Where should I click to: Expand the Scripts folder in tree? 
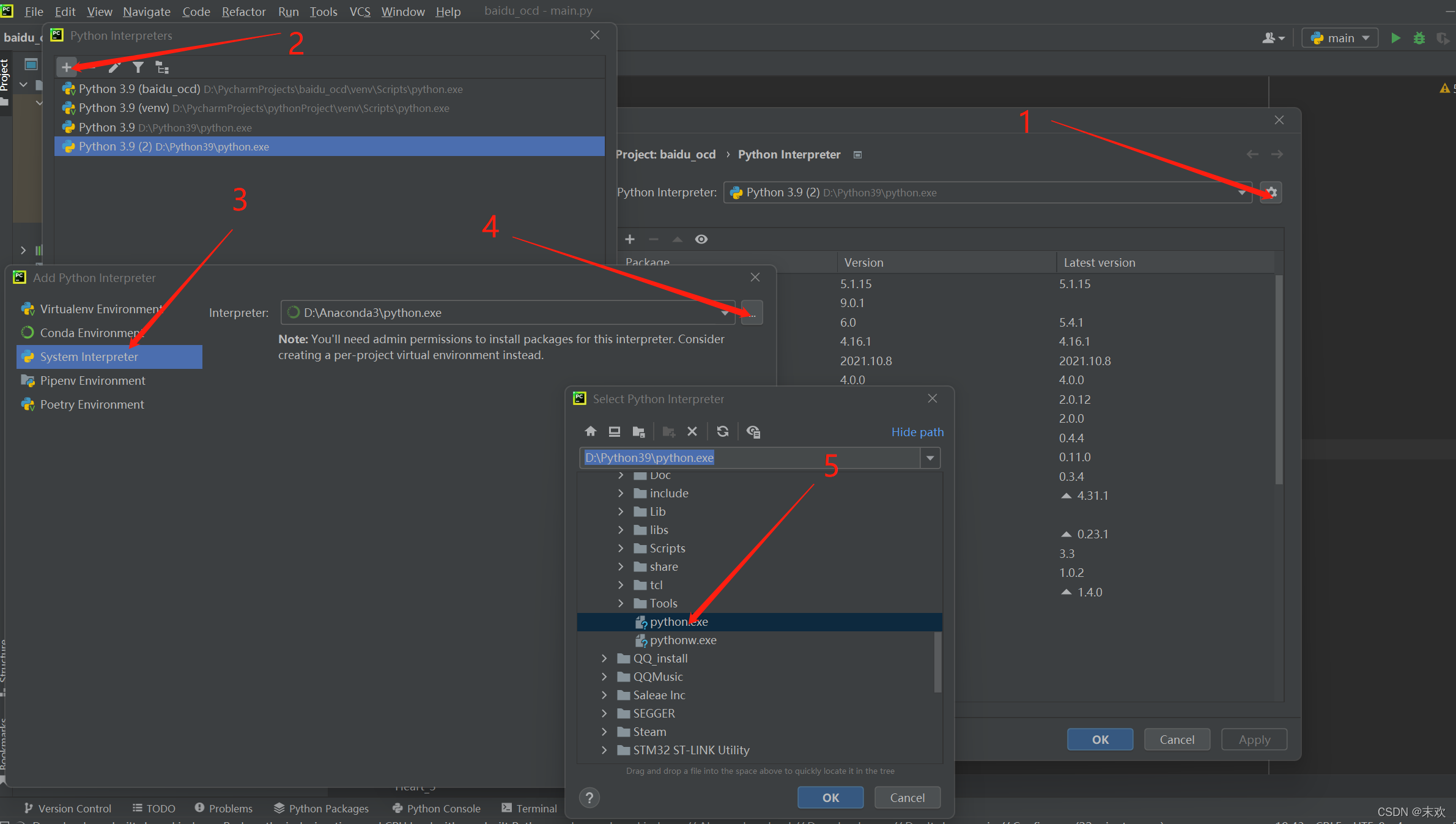(621, 548)
